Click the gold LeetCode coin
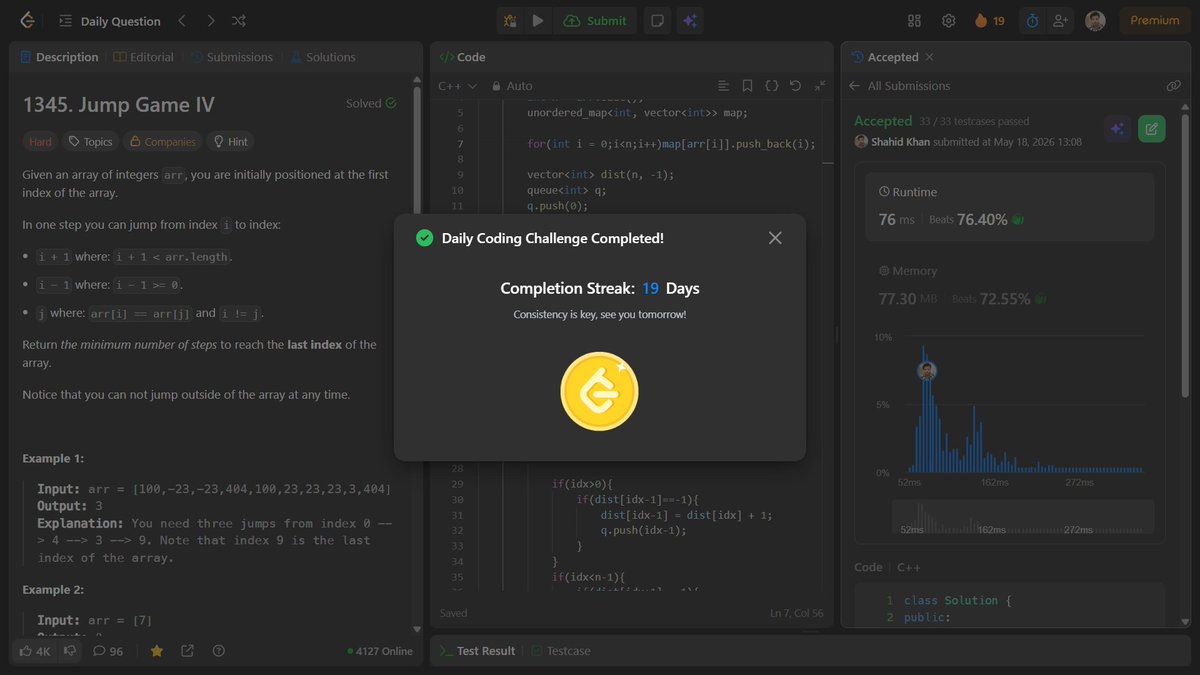This screenshot has width=1200, height=675. pos(599,391)
